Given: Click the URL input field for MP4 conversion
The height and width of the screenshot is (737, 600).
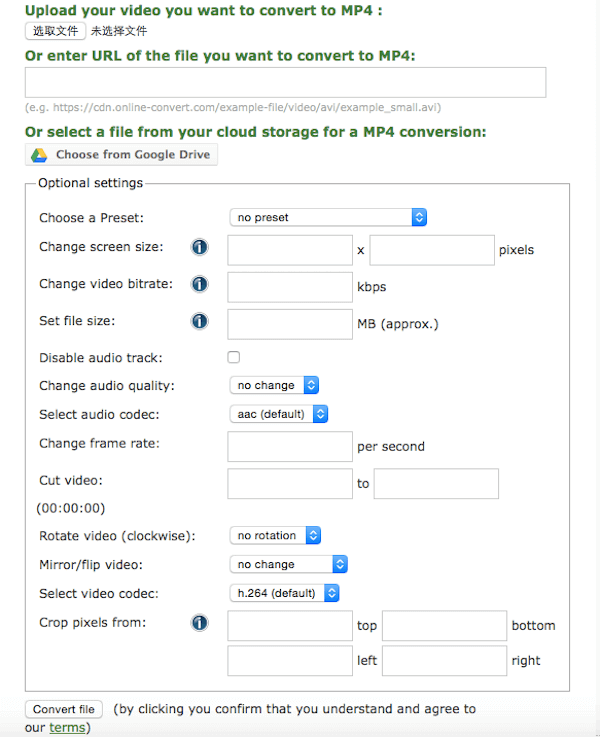Looking at the screenshot, I should pos(285,82).
